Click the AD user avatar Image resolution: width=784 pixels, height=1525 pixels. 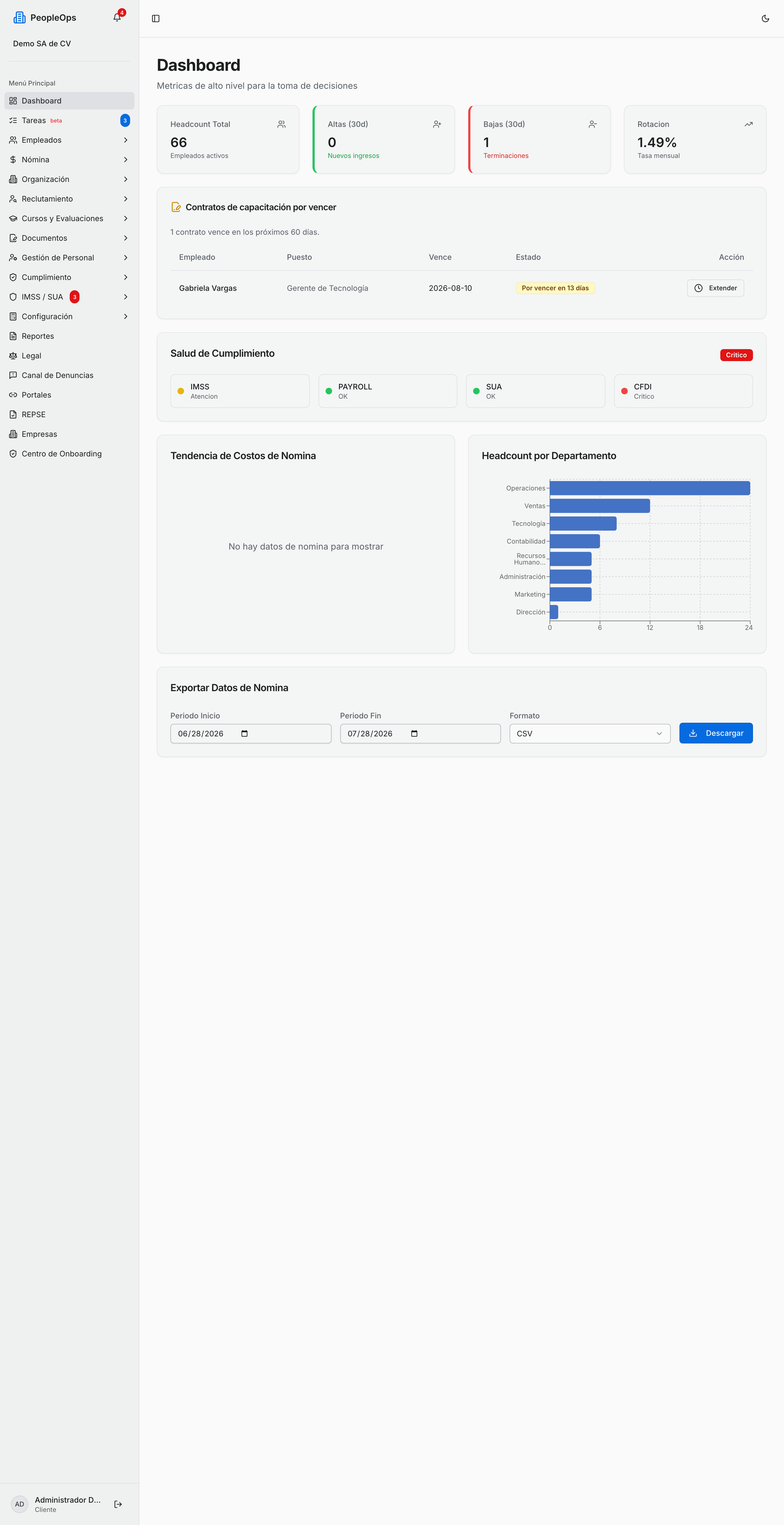pos(20,1504)
